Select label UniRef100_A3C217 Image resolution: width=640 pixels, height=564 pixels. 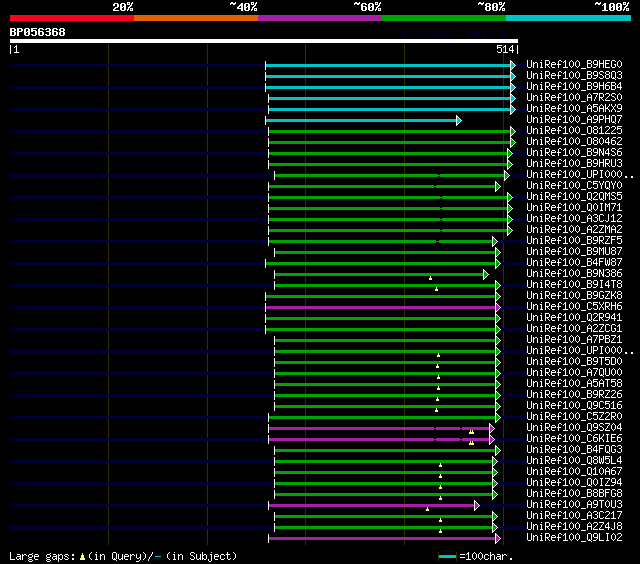pyautogui.click(x=574, y=516)
